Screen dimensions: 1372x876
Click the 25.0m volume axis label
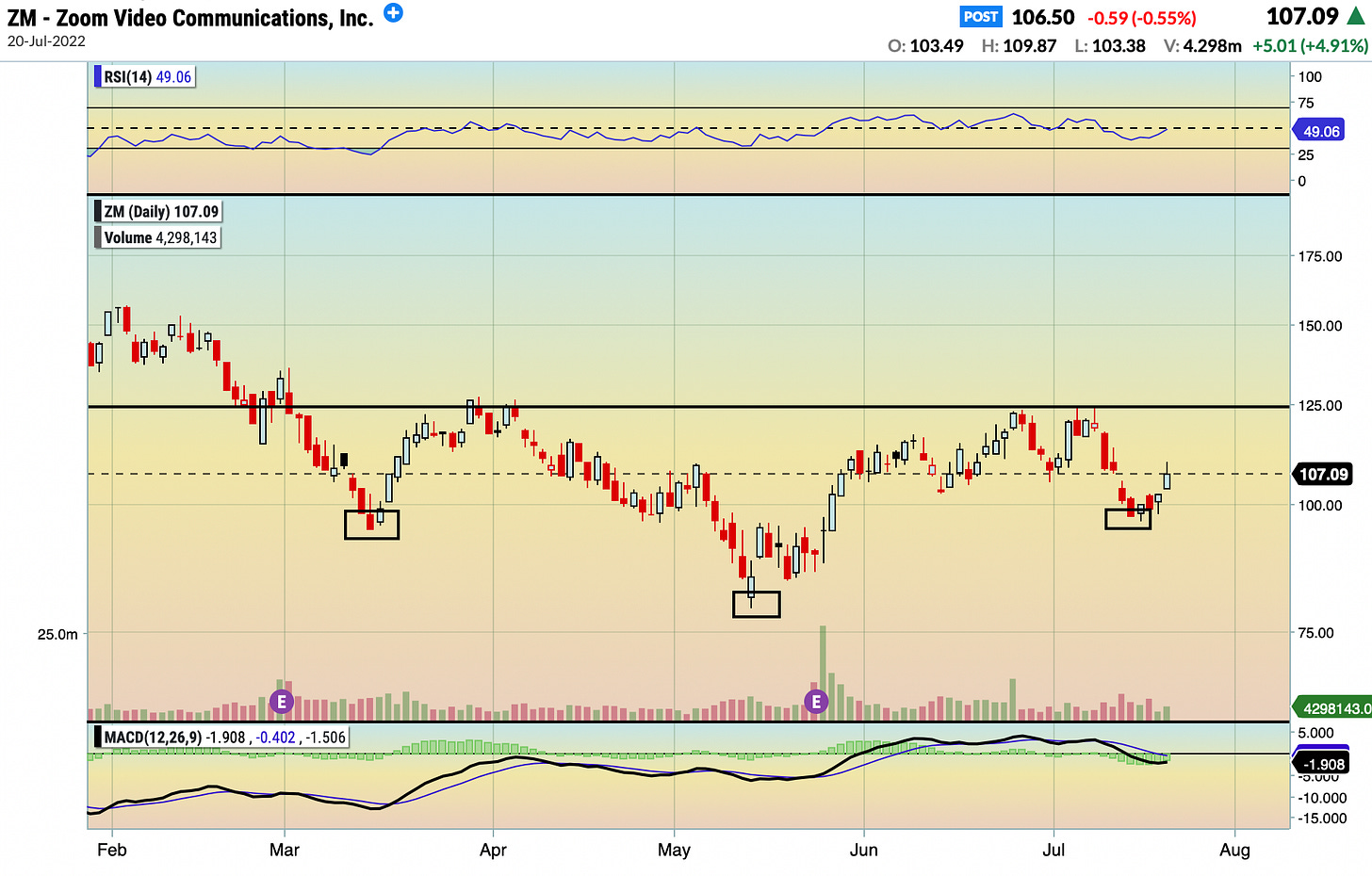pyautogui.click(x=57, y=634)
